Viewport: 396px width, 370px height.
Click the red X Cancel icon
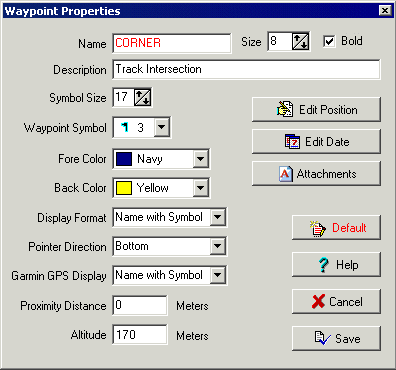tap(318, 301)
